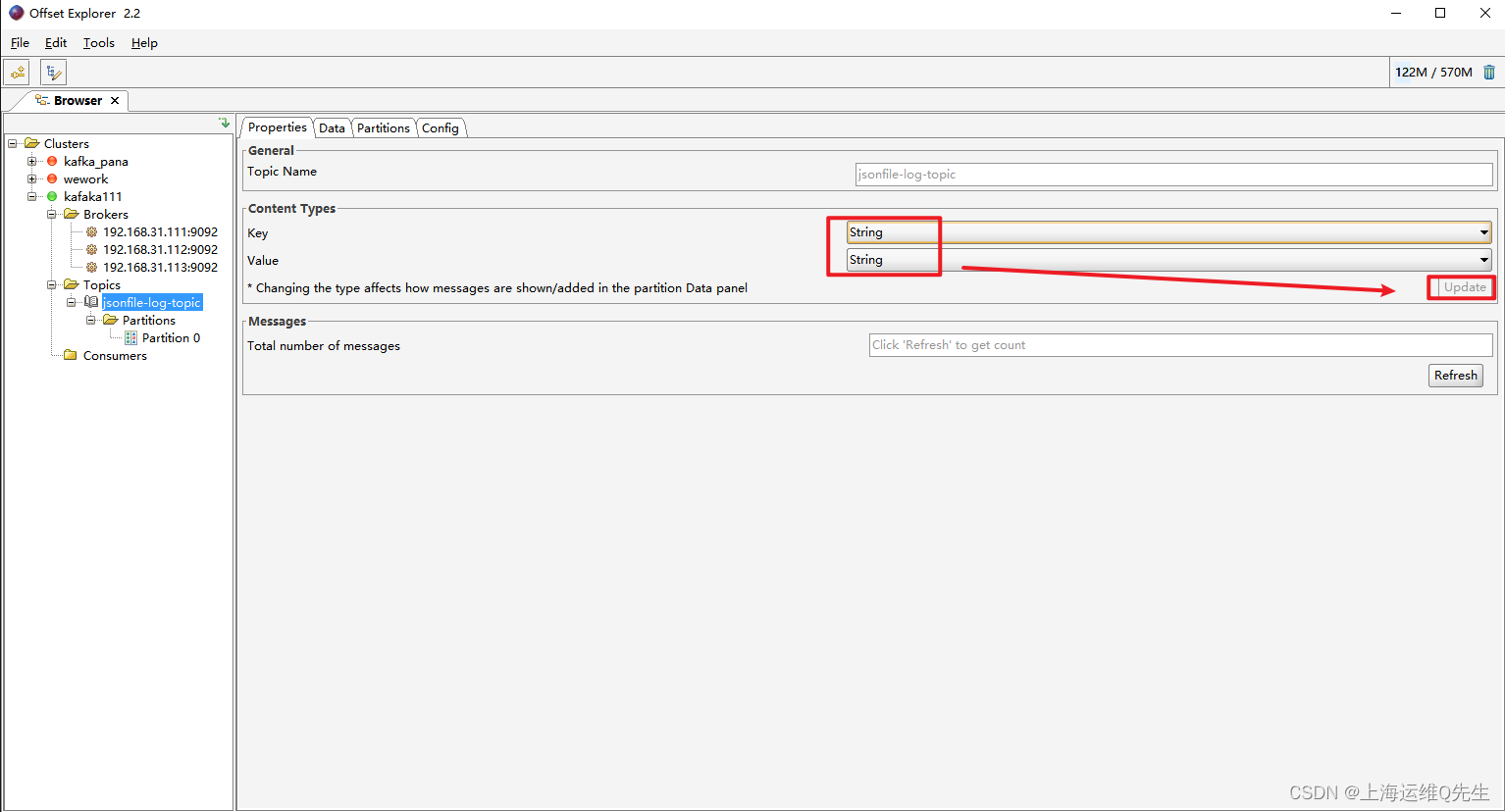Click the add new connection toolbar icon
The width and height of the screenshot is (1505, 812).
[x=18, y=73]
